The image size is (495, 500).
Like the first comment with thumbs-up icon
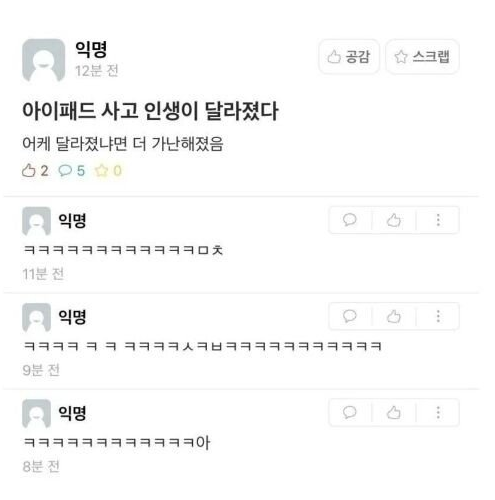394,220
